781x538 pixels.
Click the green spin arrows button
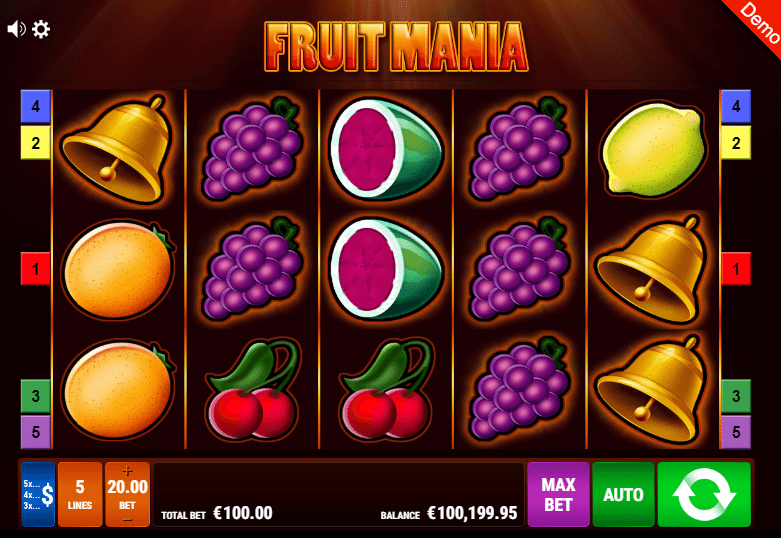[704, 494]
